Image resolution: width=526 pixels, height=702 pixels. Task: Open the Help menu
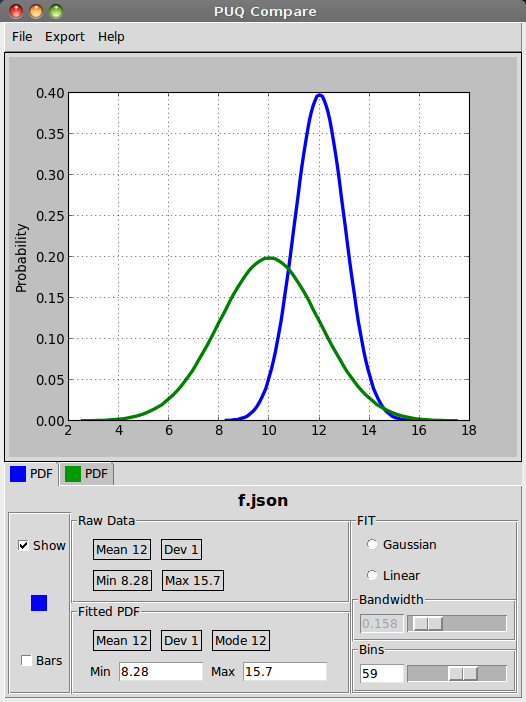(x=111, y=37)
